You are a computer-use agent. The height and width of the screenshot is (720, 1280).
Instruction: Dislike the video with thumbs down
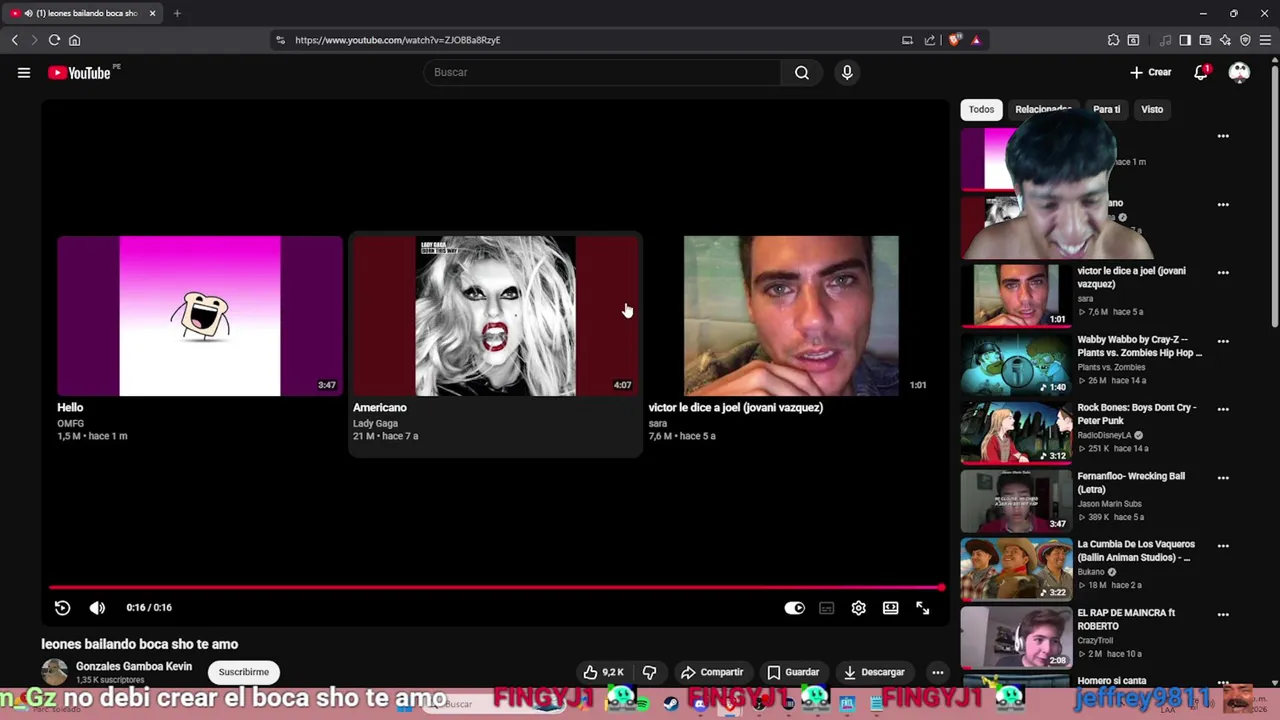coord(649,672)
